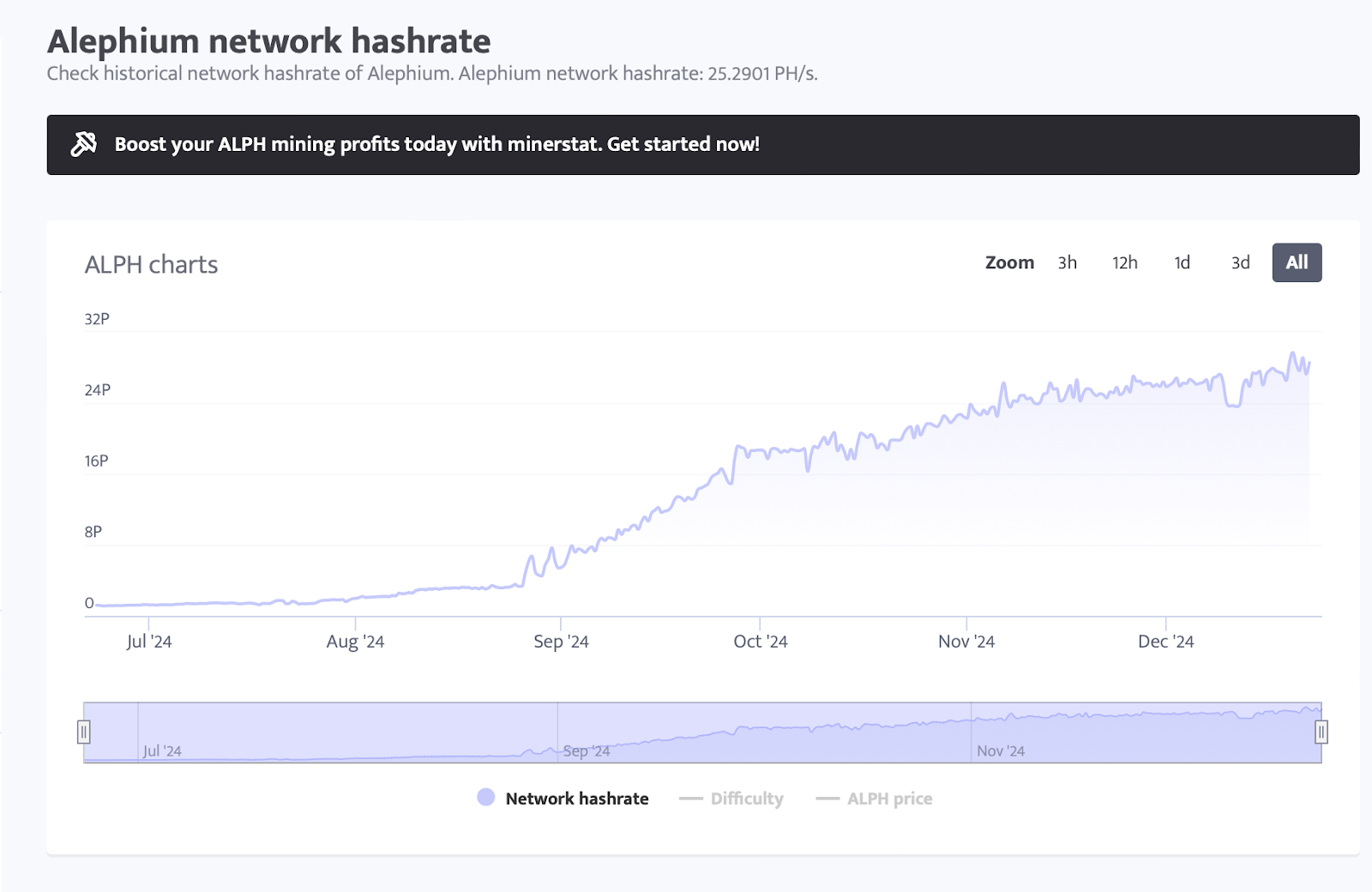
Task: Click the Alephium network hashrate heading
Action: [268, 41]
